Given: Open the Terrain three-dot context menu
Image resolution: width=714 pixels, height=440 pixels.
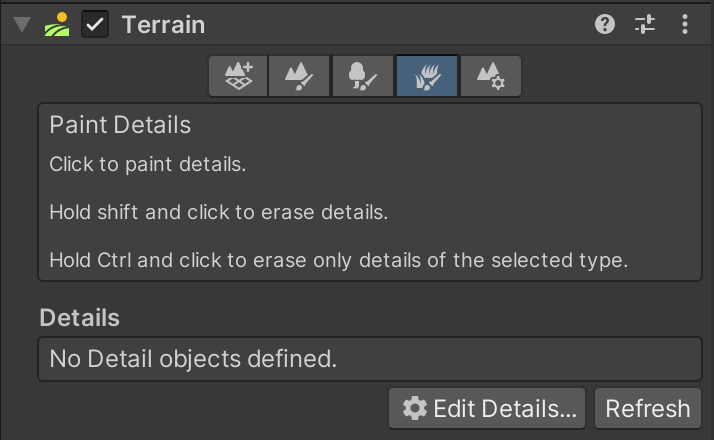Looking at the screenshot, I should click(x=685, y=25).
